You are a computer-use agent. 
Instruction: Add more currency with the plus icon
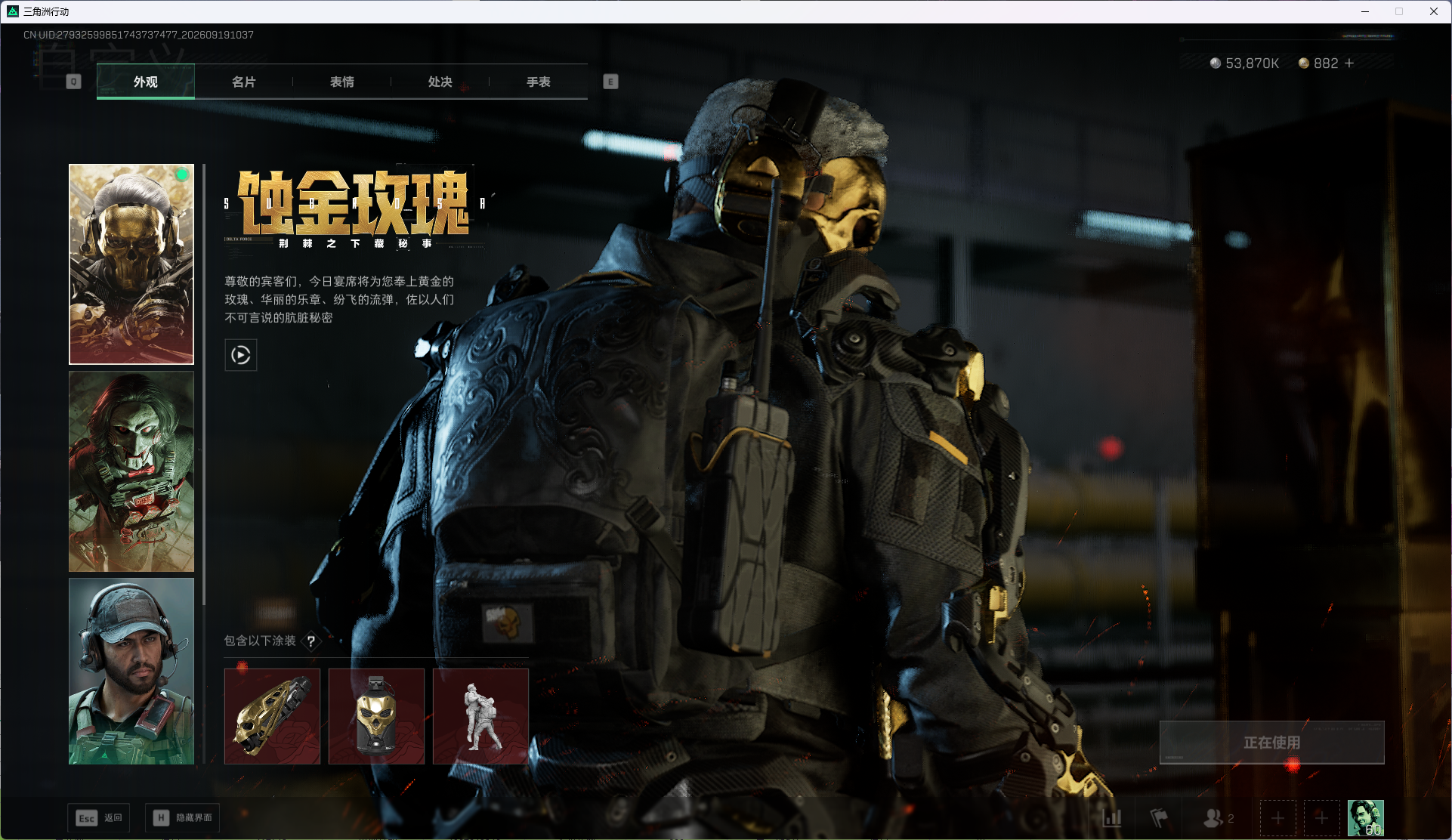pyautogui.click(x=1349, y=63)
